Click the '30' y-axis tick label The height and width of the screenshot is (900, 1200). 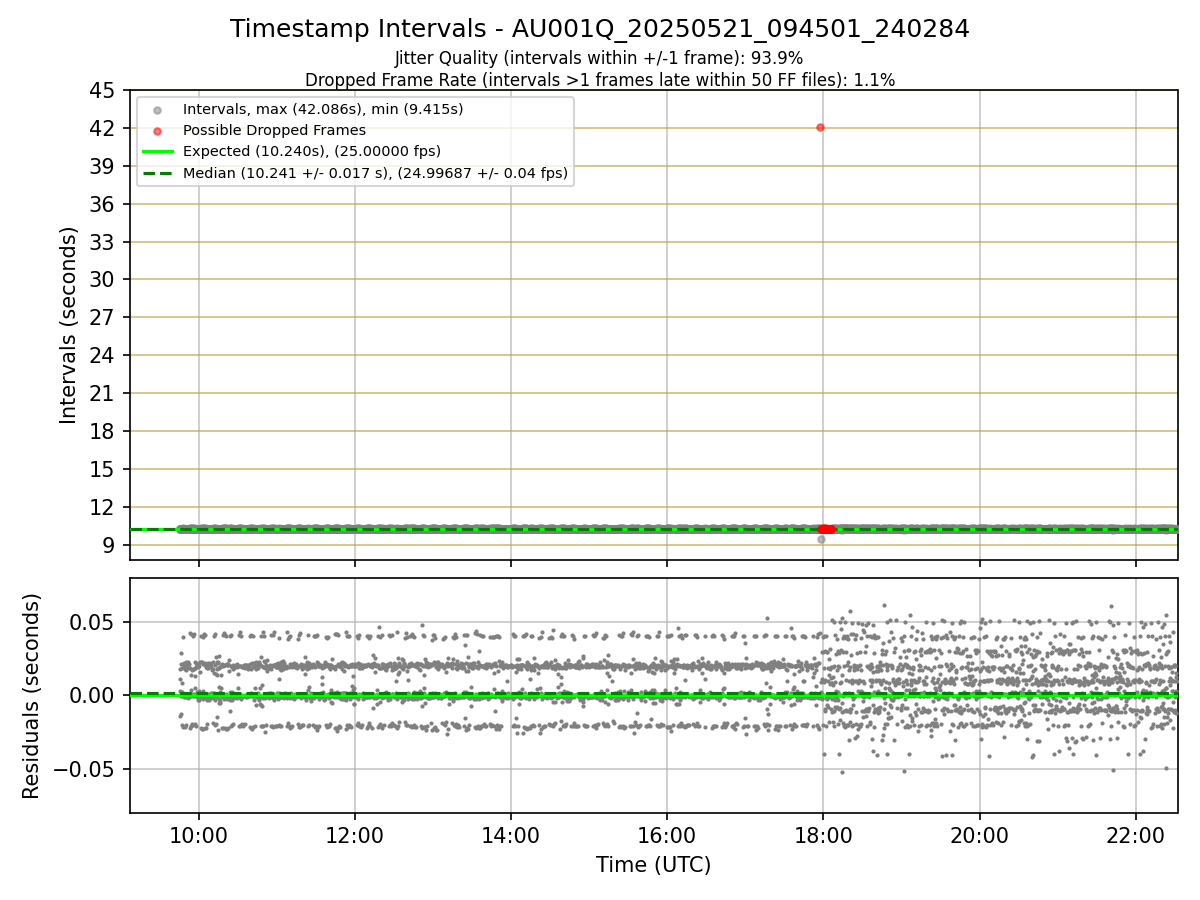coord(102,280)
